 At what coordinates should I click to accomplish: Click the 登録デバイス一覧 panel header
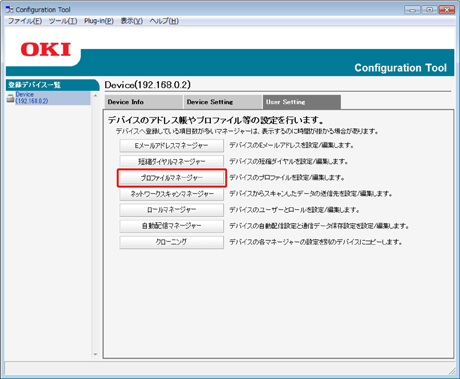coord(52,85)
